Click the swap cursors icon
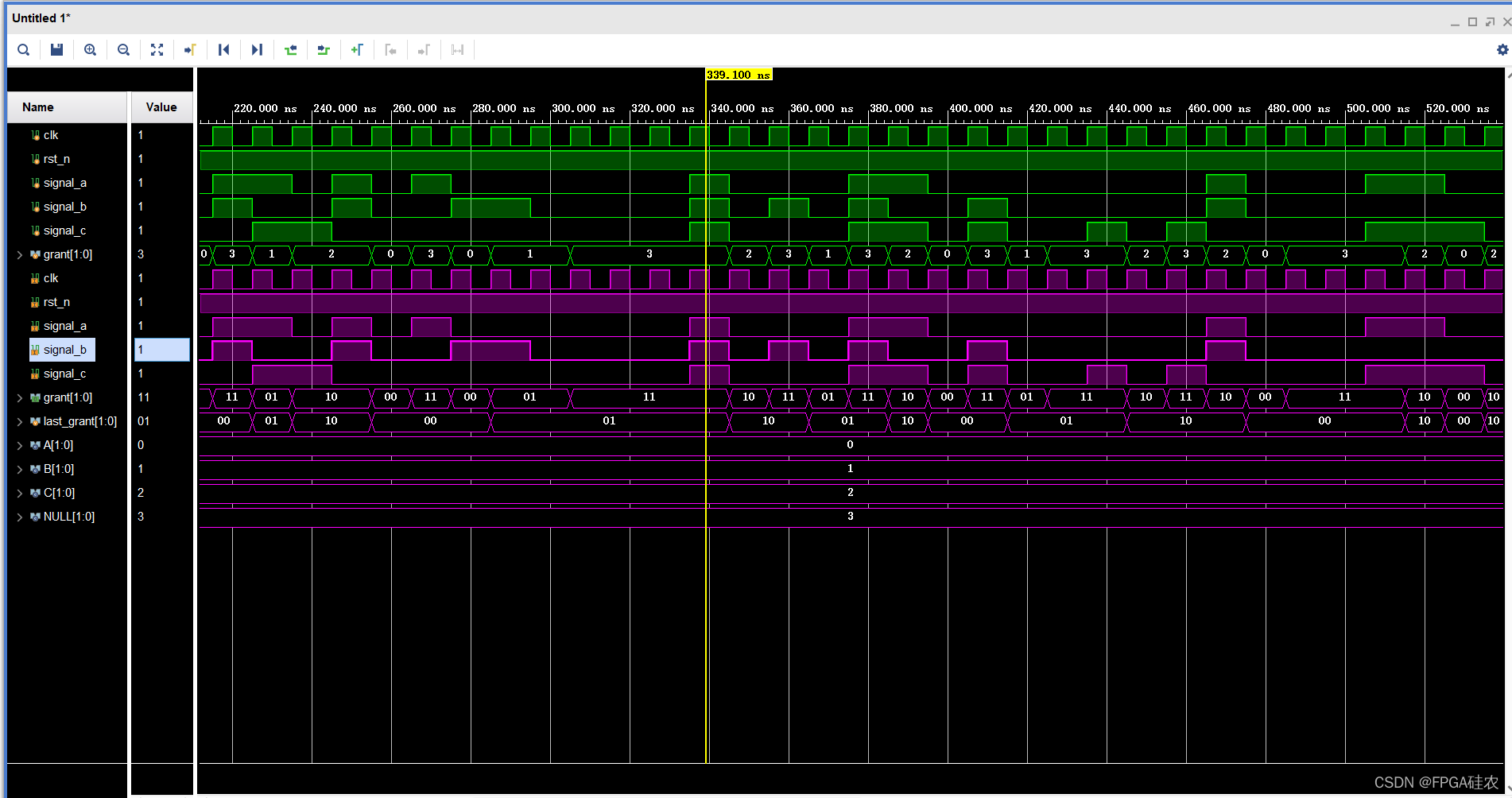The height and width of the screenshot is (798, 1512). (457, 50)
